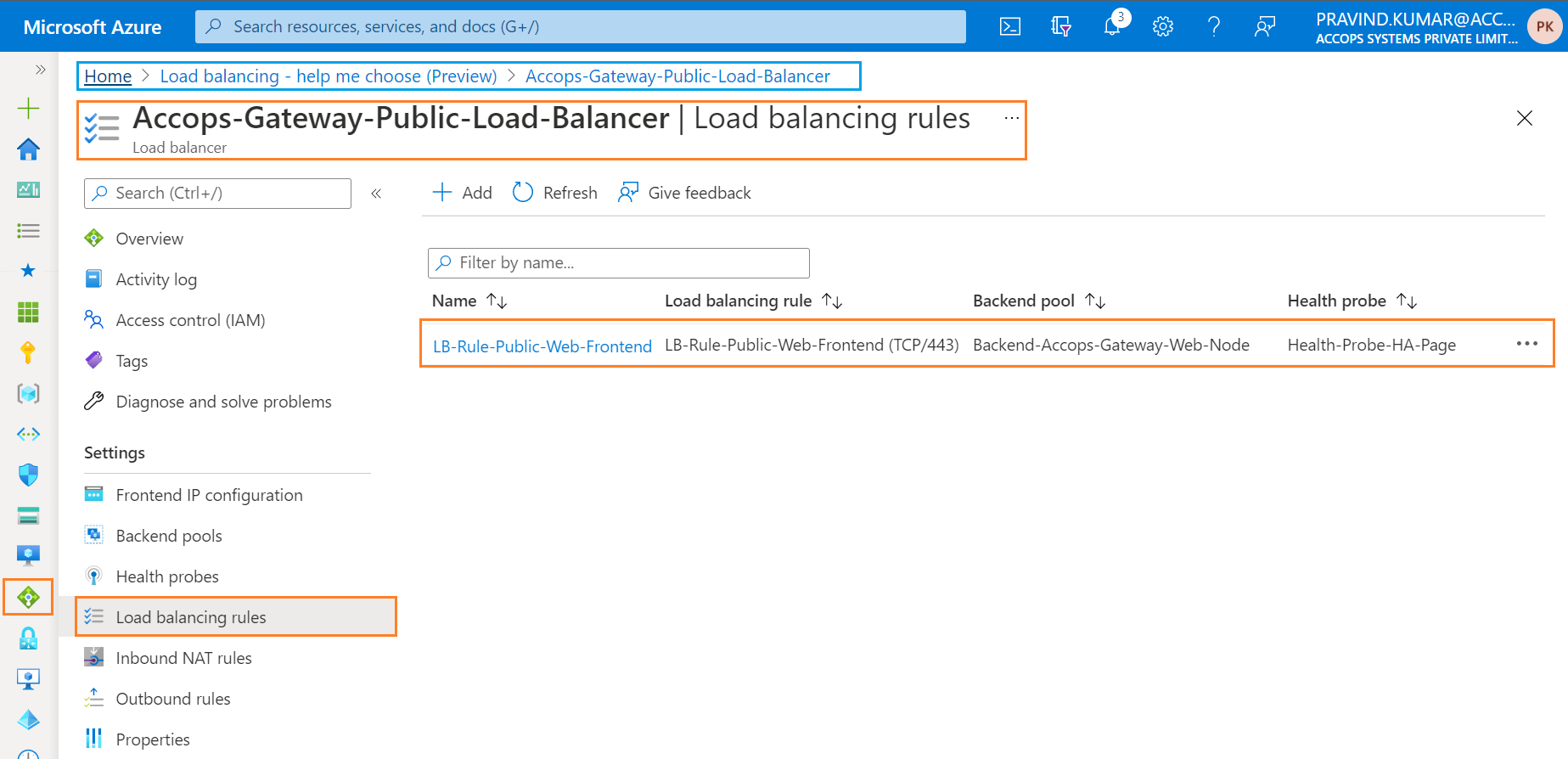Open row ellipsis for LB-Rule-Public-Web-Frontend
Viewport: 1568px width, 759px height.
click(x=1526, y=344)
